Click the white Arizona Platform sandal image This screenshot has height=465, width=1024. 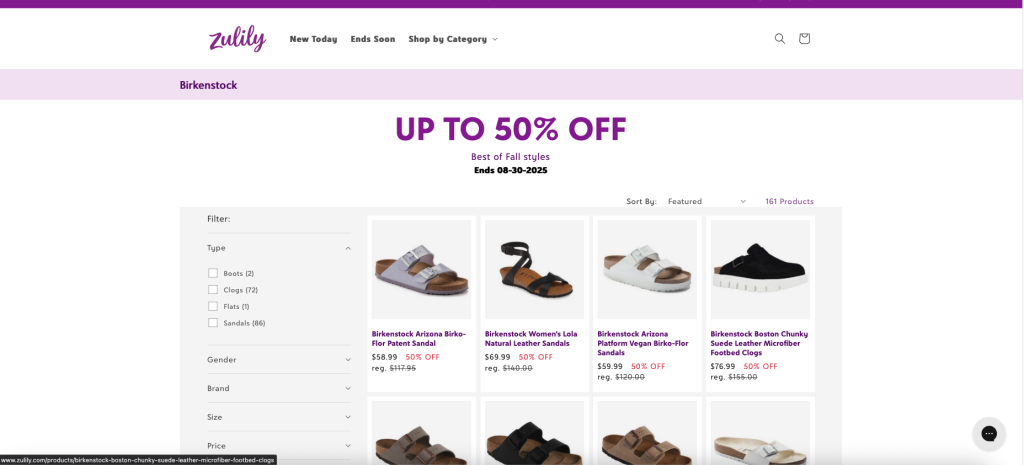[x=647, y=269]
